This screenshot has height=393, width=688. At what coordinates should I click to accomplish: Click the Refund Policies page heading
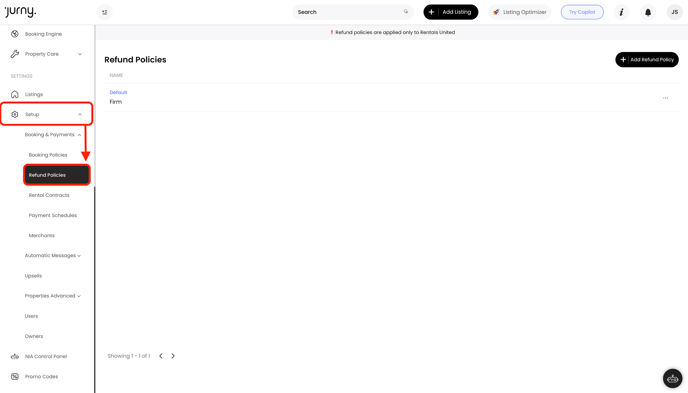pos(135,60)
